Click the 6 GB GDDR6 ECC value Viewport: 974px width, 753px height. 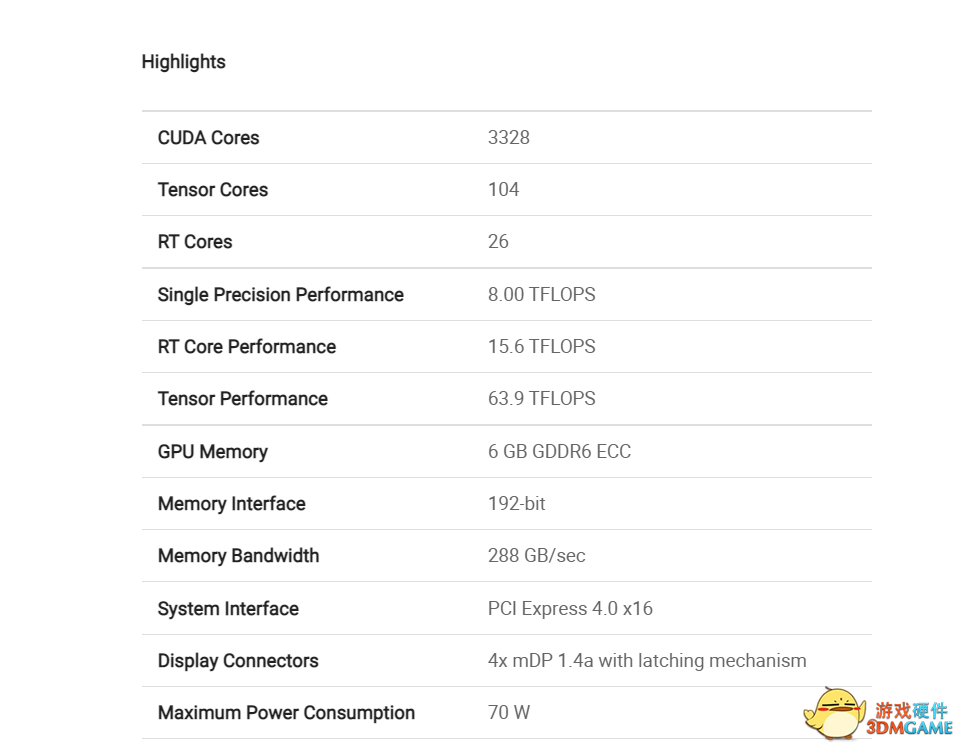pos(559,452)
